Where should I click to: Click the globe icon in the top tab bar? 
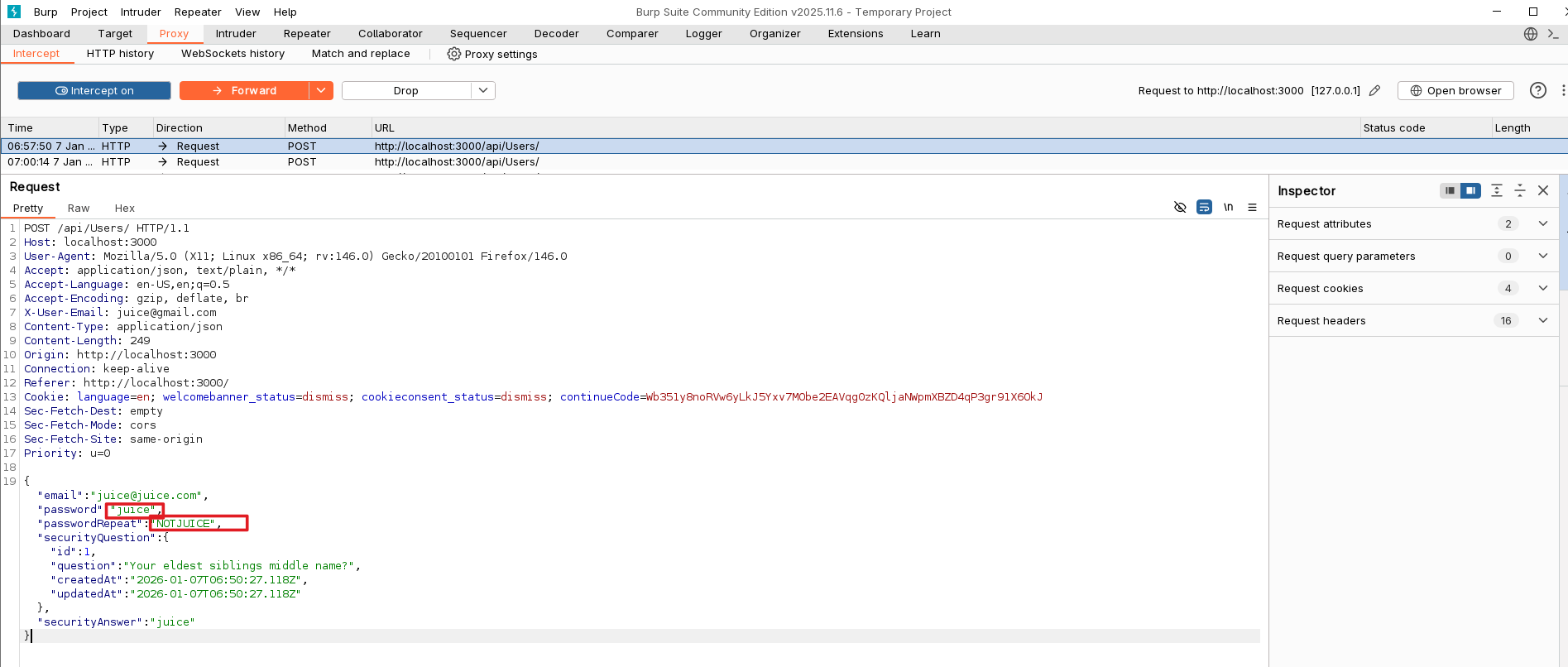pyautogui.click(x=1530, y=34)
